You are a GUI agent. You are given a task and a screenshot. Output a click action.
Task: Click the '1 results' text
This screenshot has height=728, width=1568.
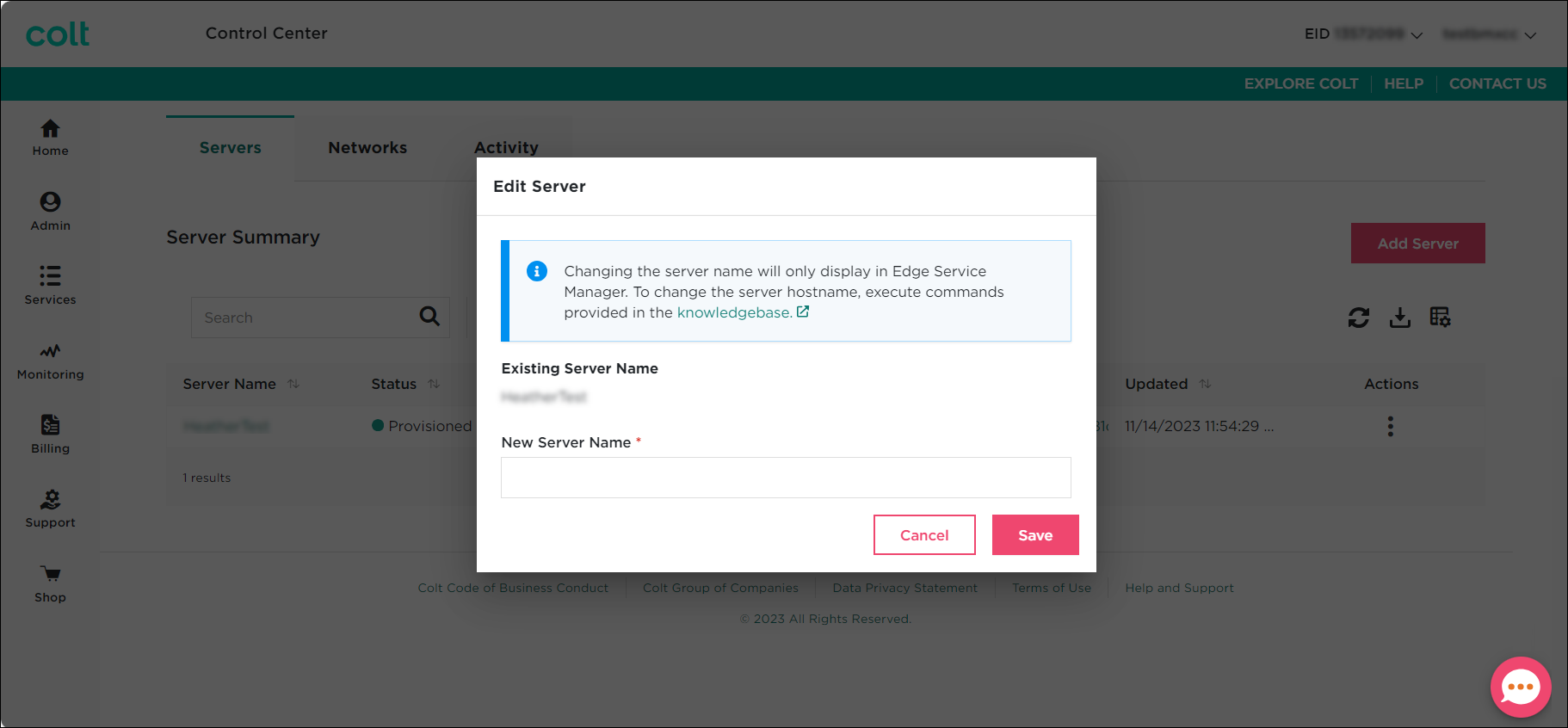point(207,478)
